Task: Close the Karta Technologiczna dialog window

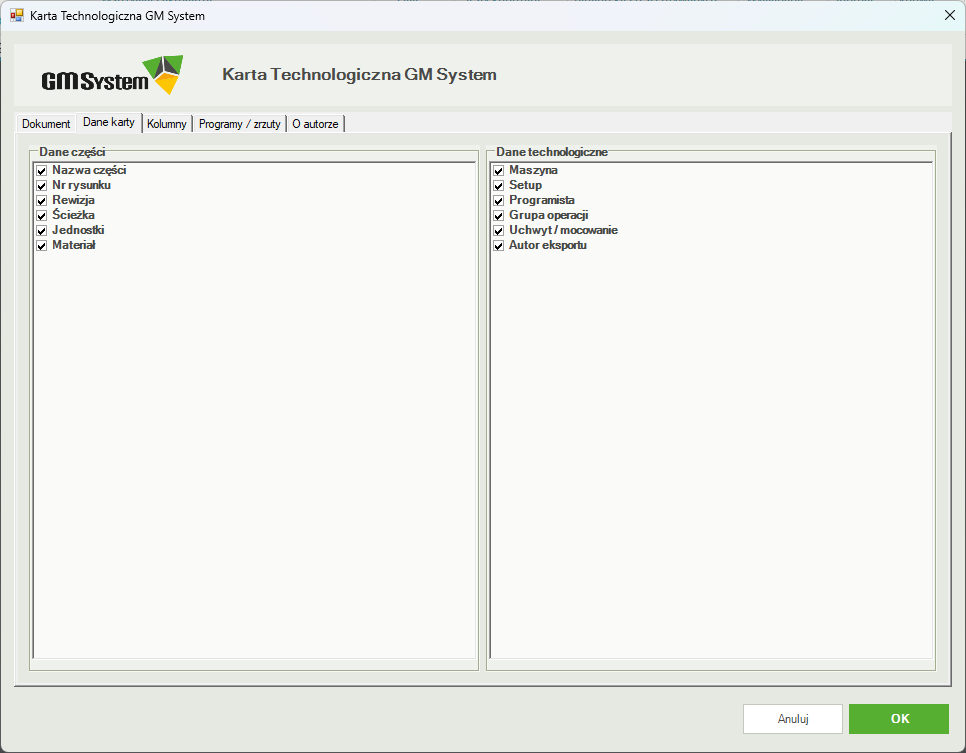Action: point(949,15)
